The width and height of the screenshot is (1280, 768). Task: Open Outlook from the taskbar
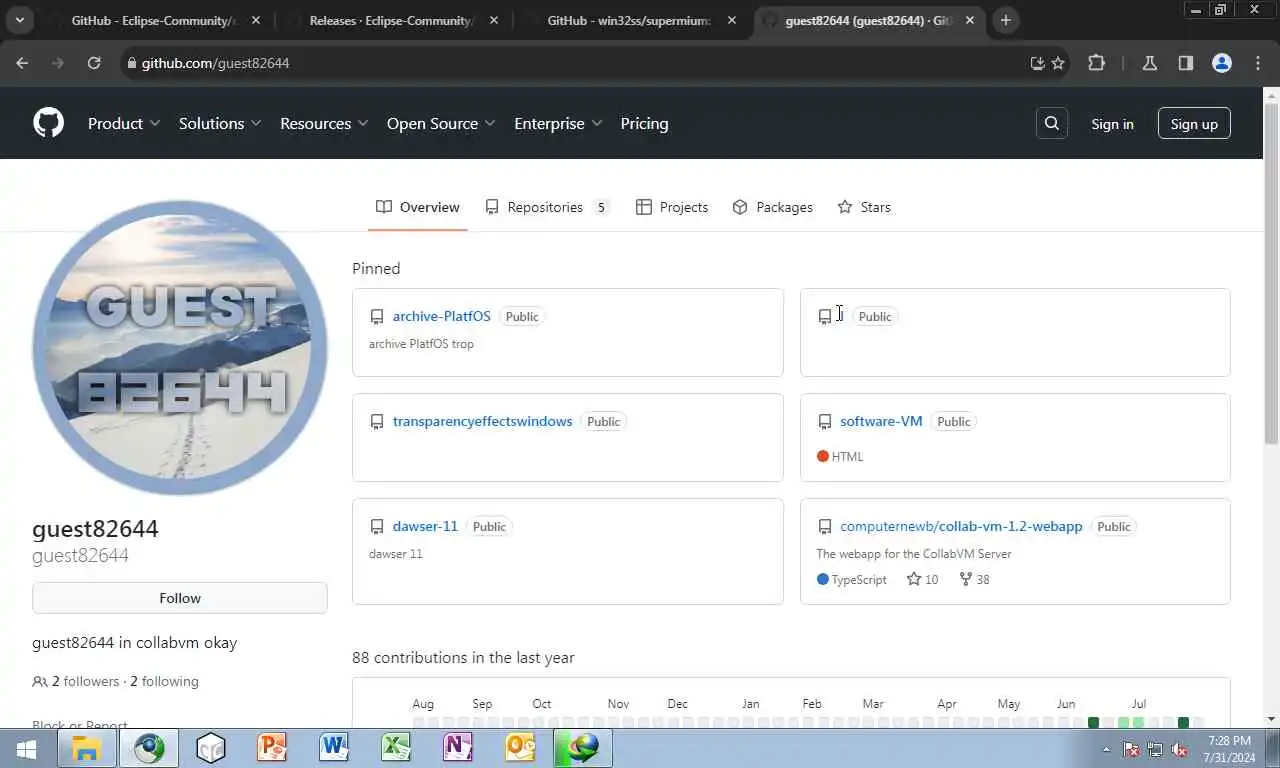[520, 748]
